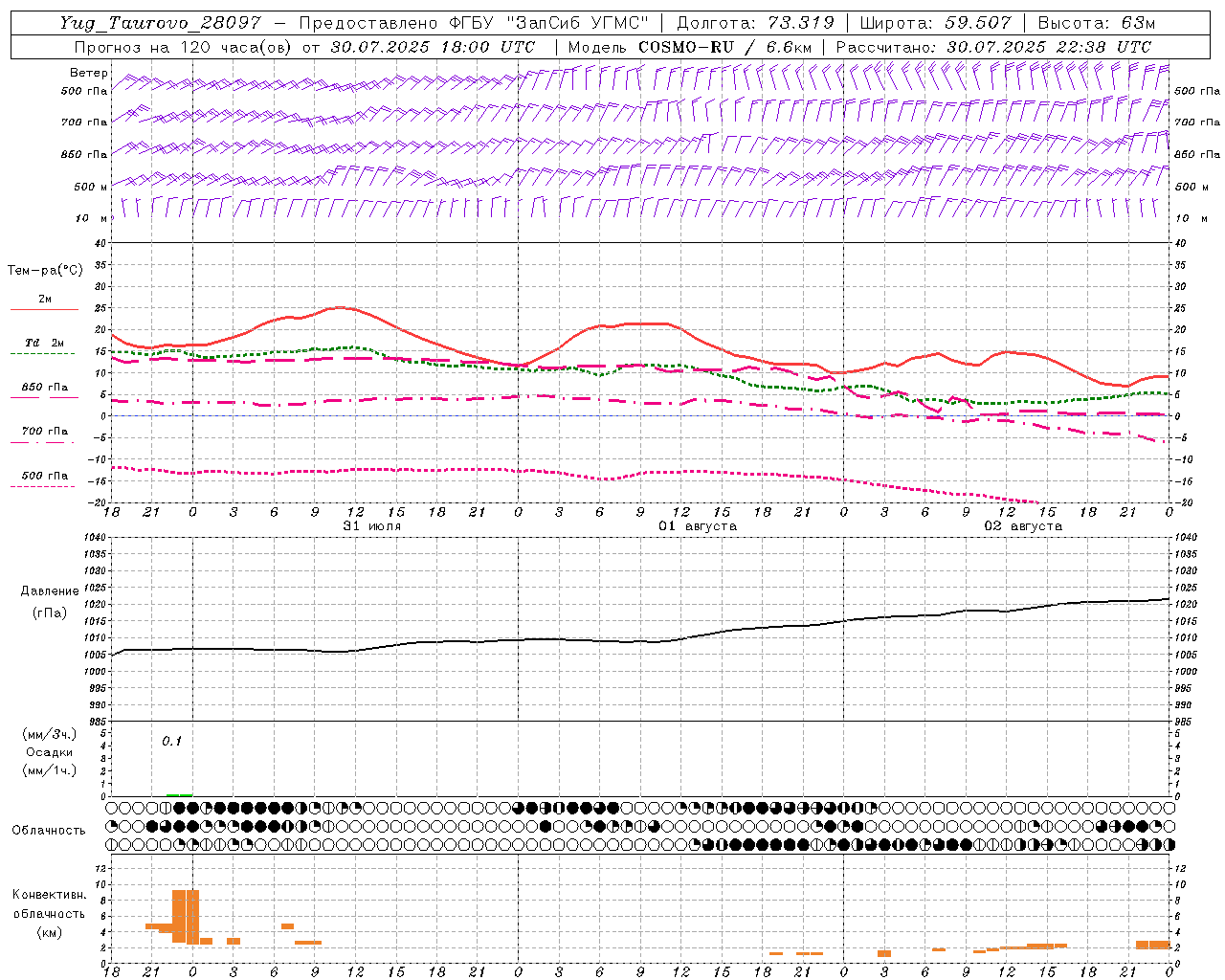This screenshot has height=980, width=1225.
Task: Select the model name "COSMO-RU / 6.6км"
Action: click(x=724, y=47)
